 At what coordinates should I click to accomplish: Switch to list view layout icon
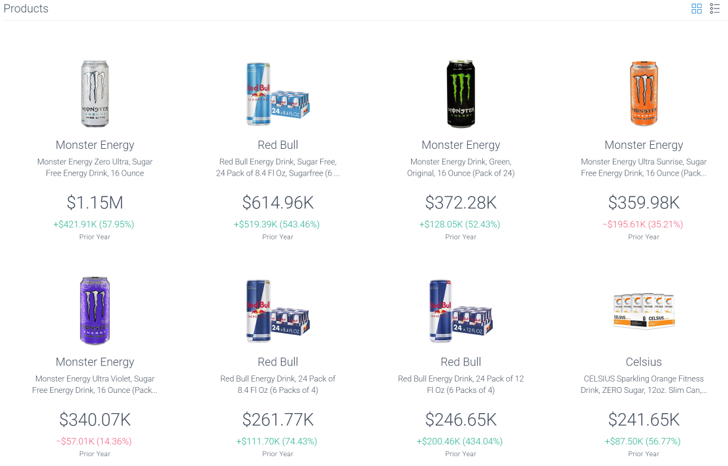[x=715, y=8]
